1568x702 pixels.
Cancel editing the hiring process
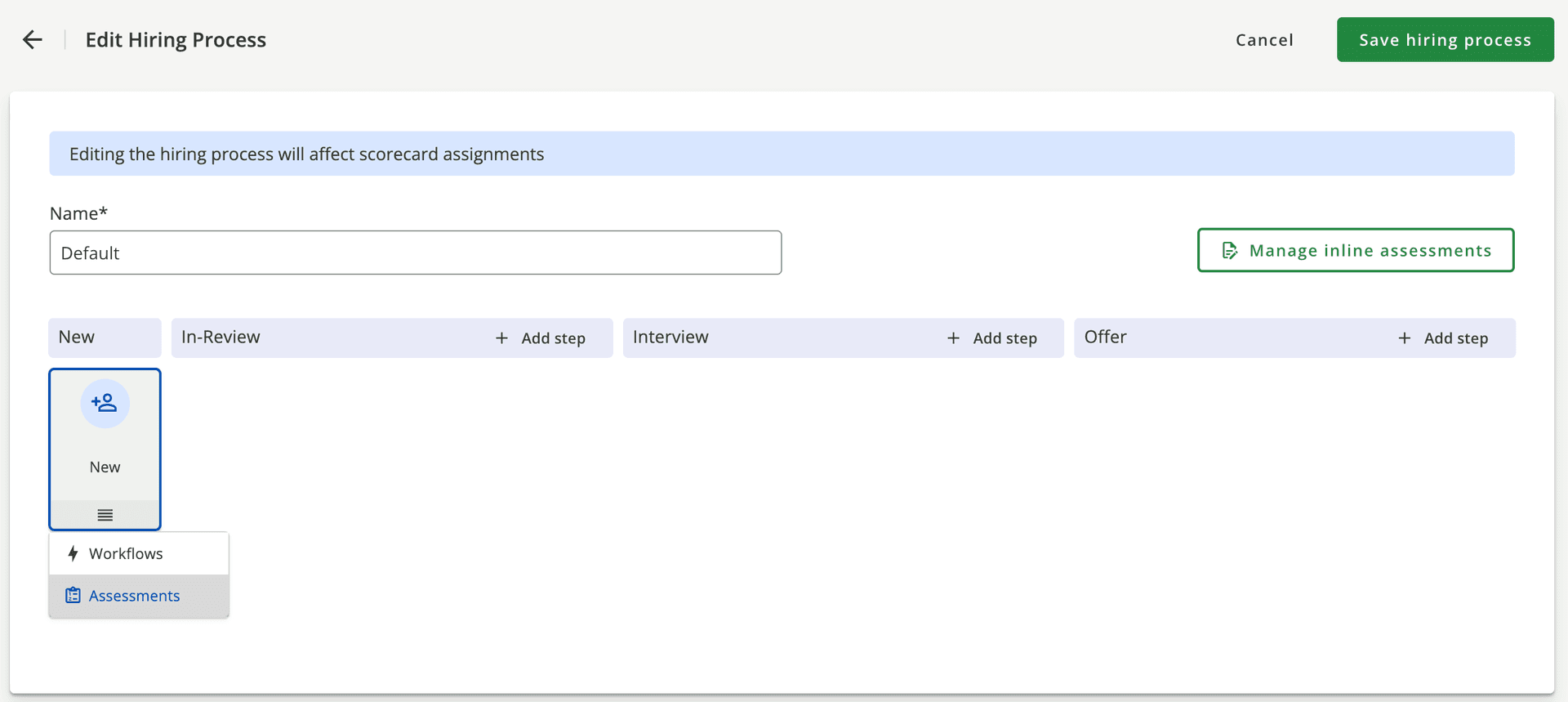[x=1263, y=40]
